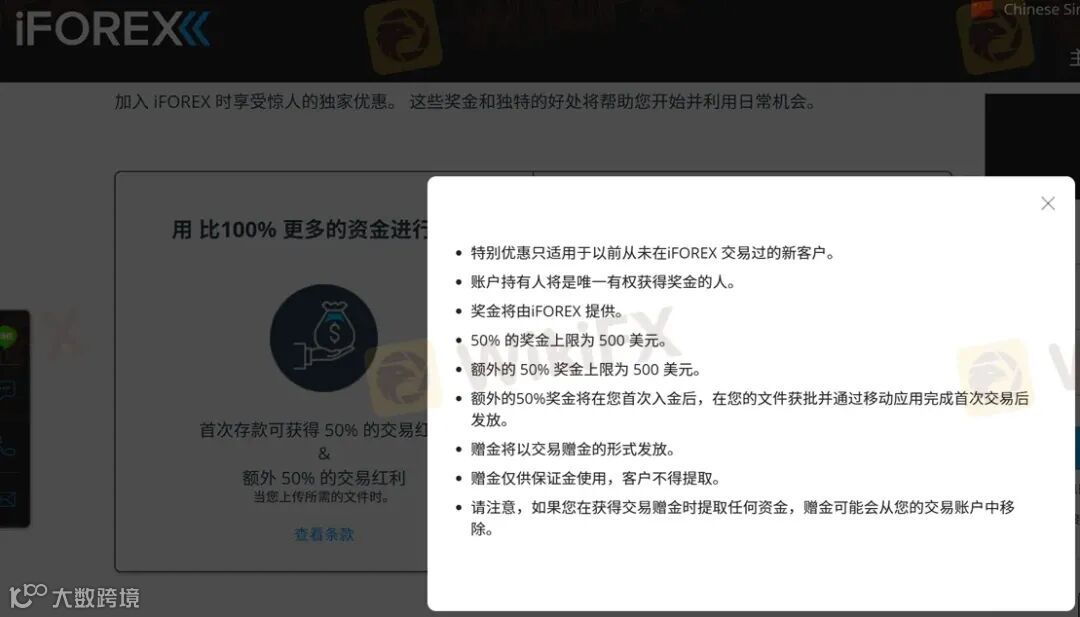Select the partially visible 主 menu item
1080x617 pixels.
[x=1074, y=58]
